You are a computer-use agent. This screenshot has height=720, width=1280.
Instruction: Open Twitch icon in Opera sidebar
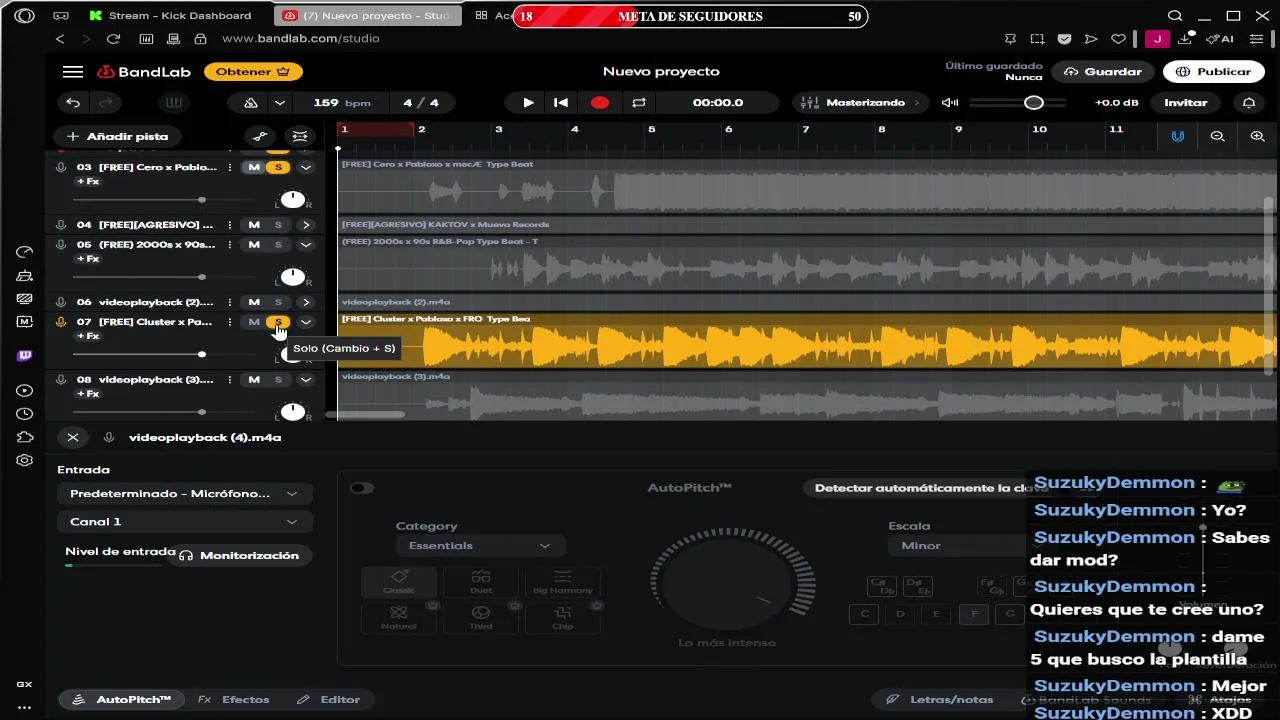(24, 356)
